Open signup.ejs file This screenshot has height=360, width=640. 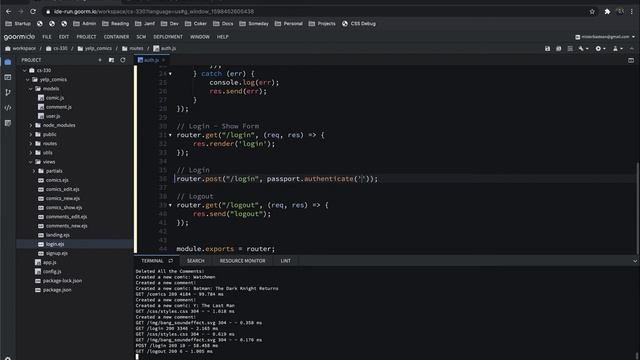57,253
